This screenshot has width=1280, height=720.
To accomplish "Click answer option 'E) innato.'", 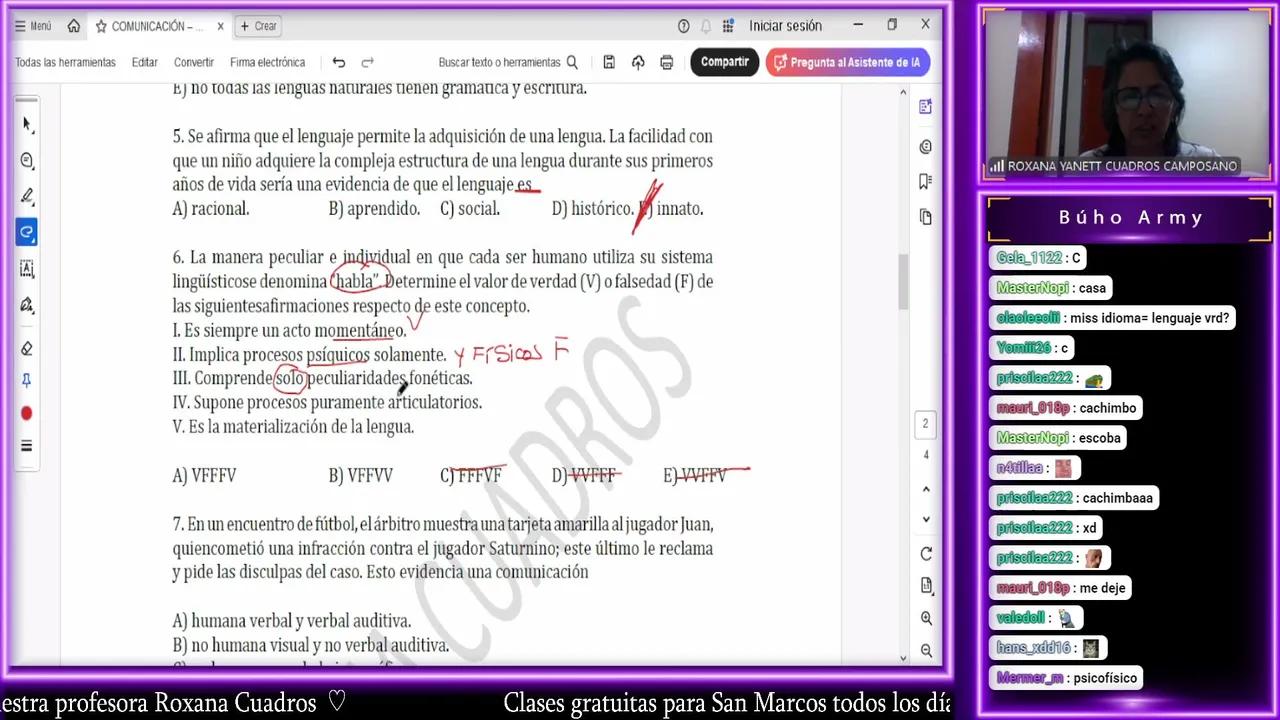I will point(671,209).
